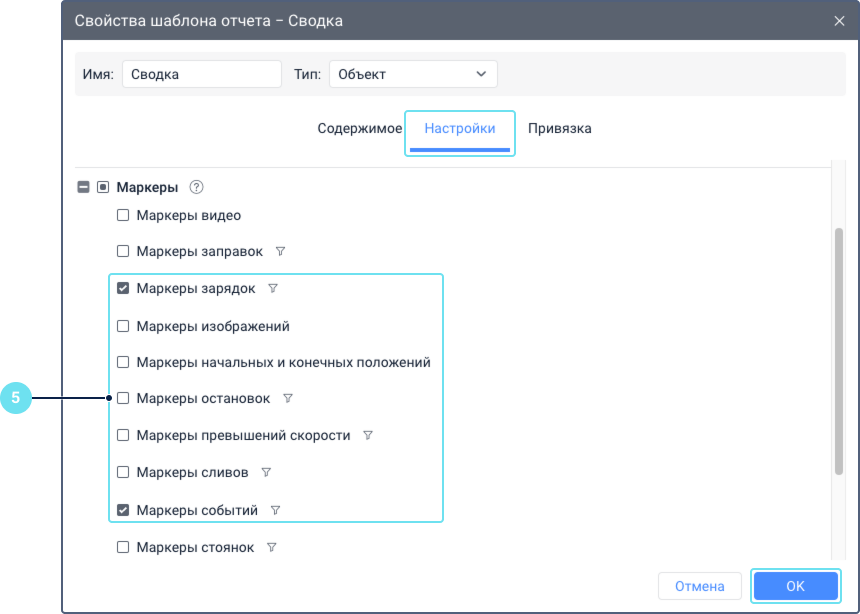Collapse the Маркеры section

tap(84, 187)
